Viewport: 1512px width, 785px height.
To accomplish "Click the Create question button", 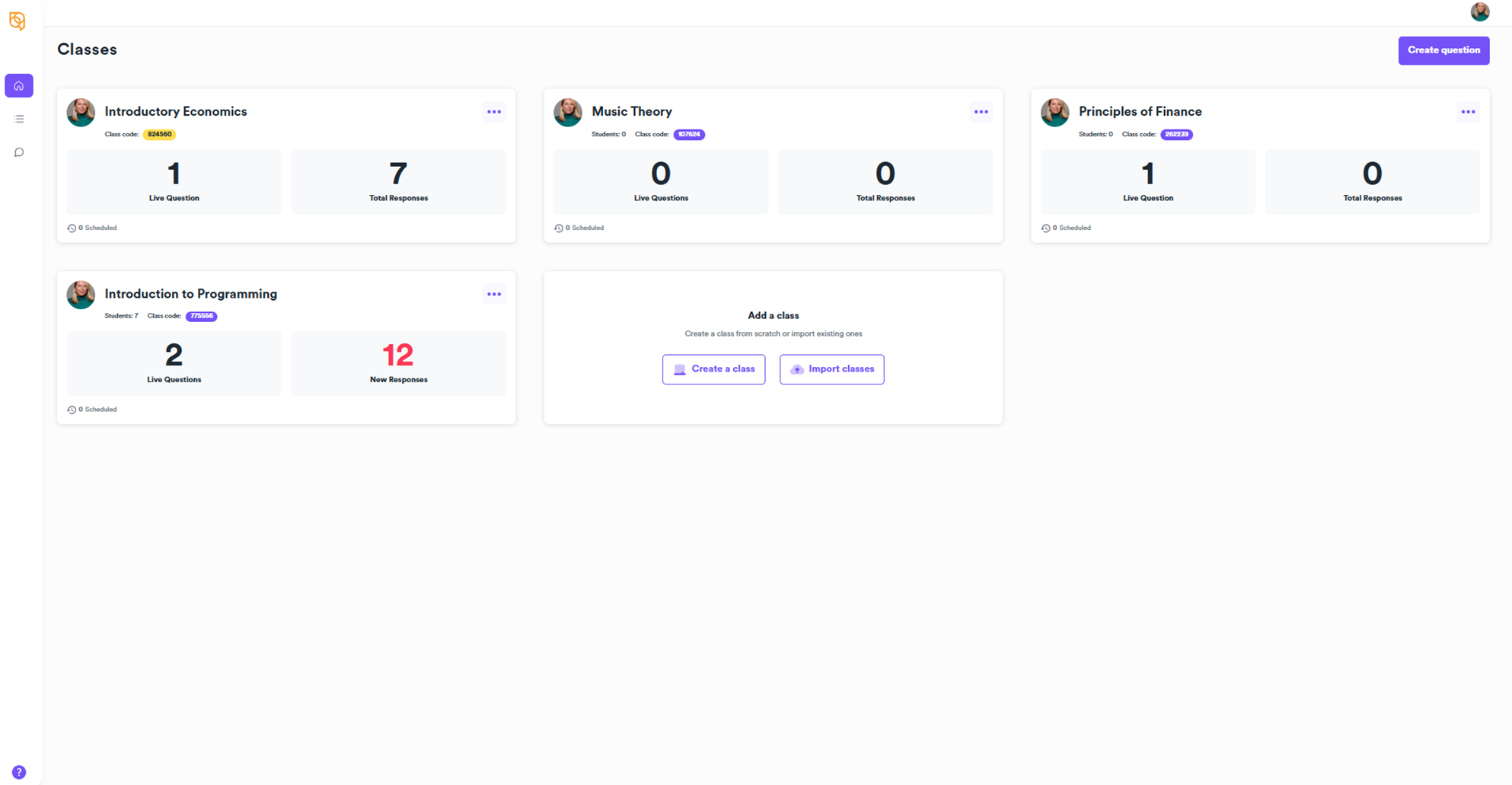I will point(1443,50).
